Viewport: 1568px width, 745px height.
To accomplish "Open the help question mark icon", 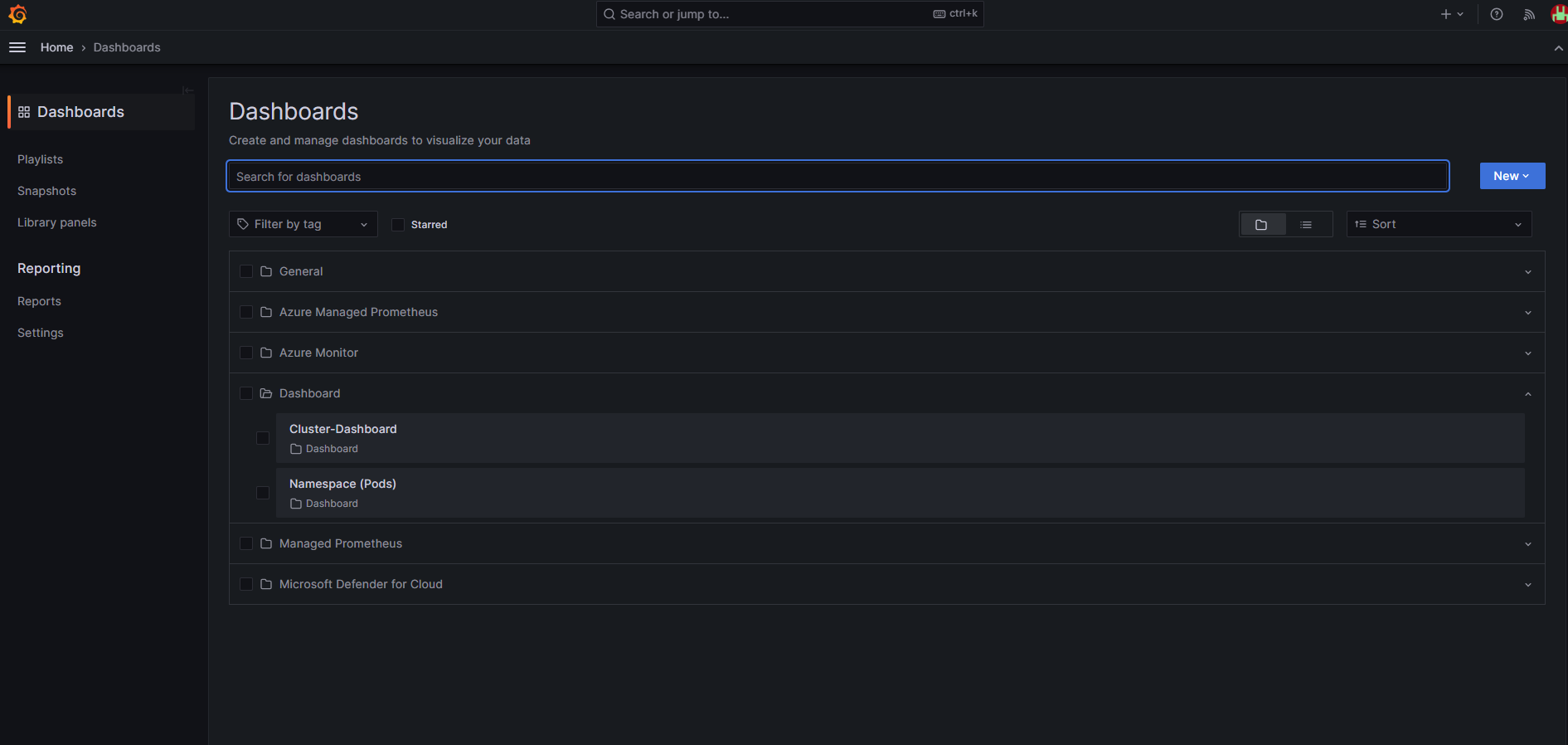I will (x=1497, y=14).
